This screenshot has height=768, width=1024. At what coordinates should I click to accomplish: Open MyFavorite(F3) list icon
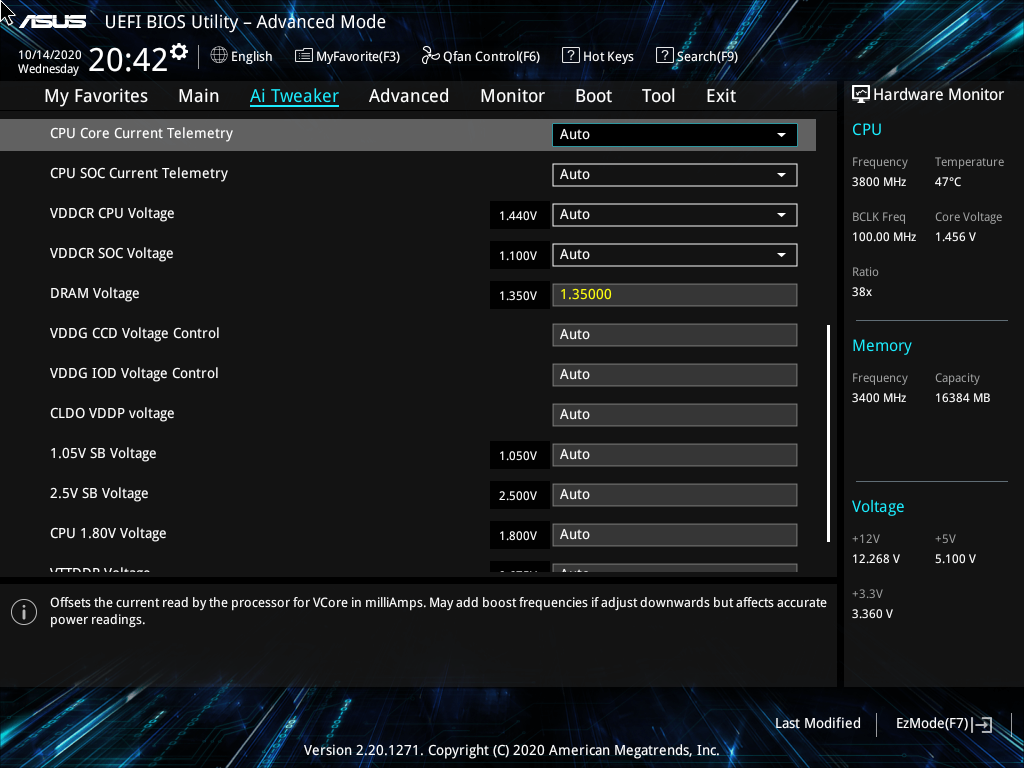(x=304, y=56)
